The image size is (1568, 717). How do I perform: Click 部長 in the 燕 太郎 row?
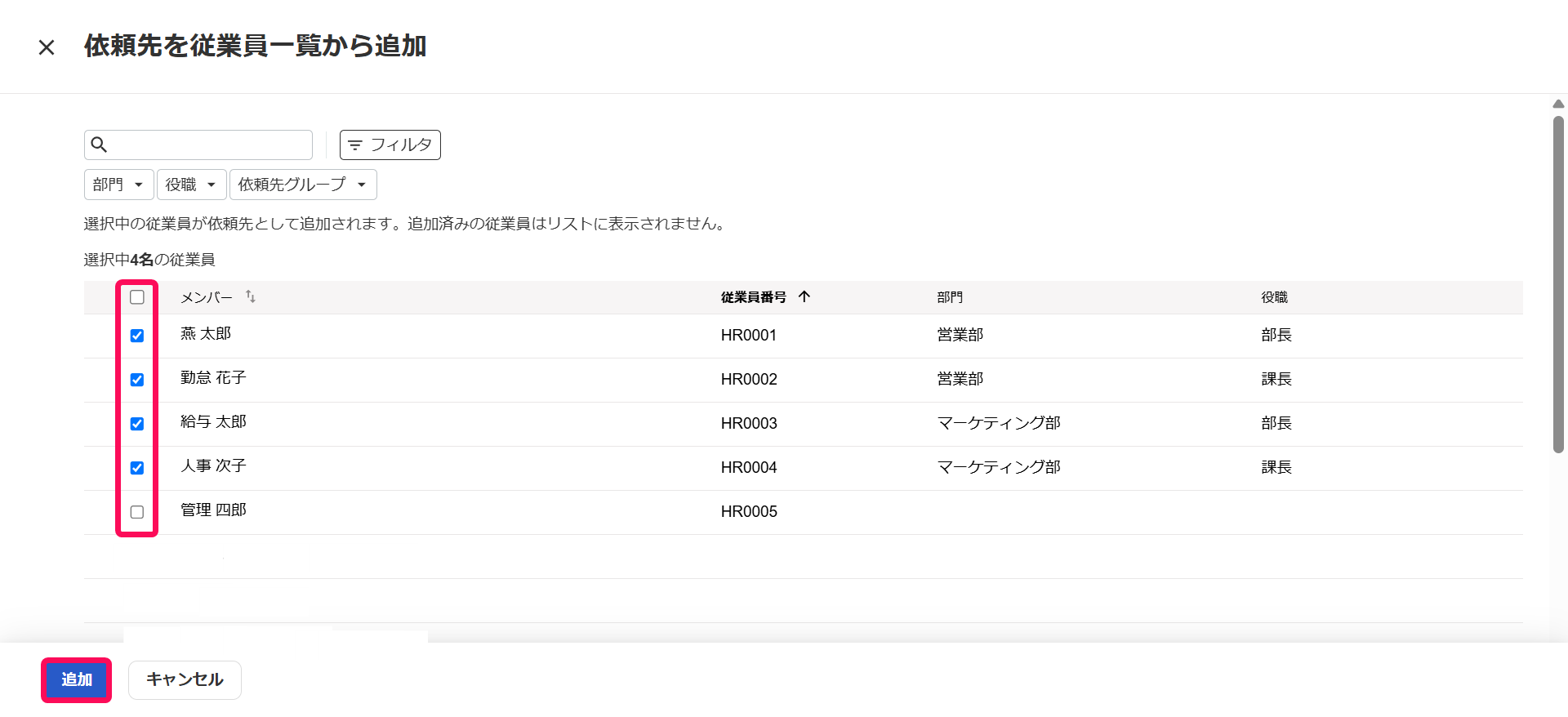(1276, 335)
